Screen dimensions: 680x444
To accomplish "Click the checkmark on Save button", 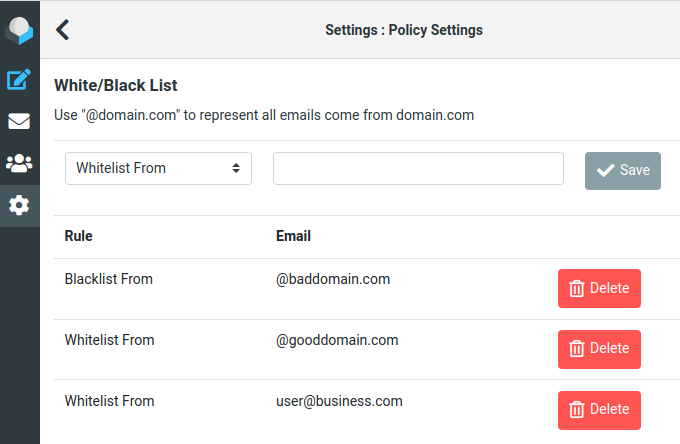I will tap(605, 170).
